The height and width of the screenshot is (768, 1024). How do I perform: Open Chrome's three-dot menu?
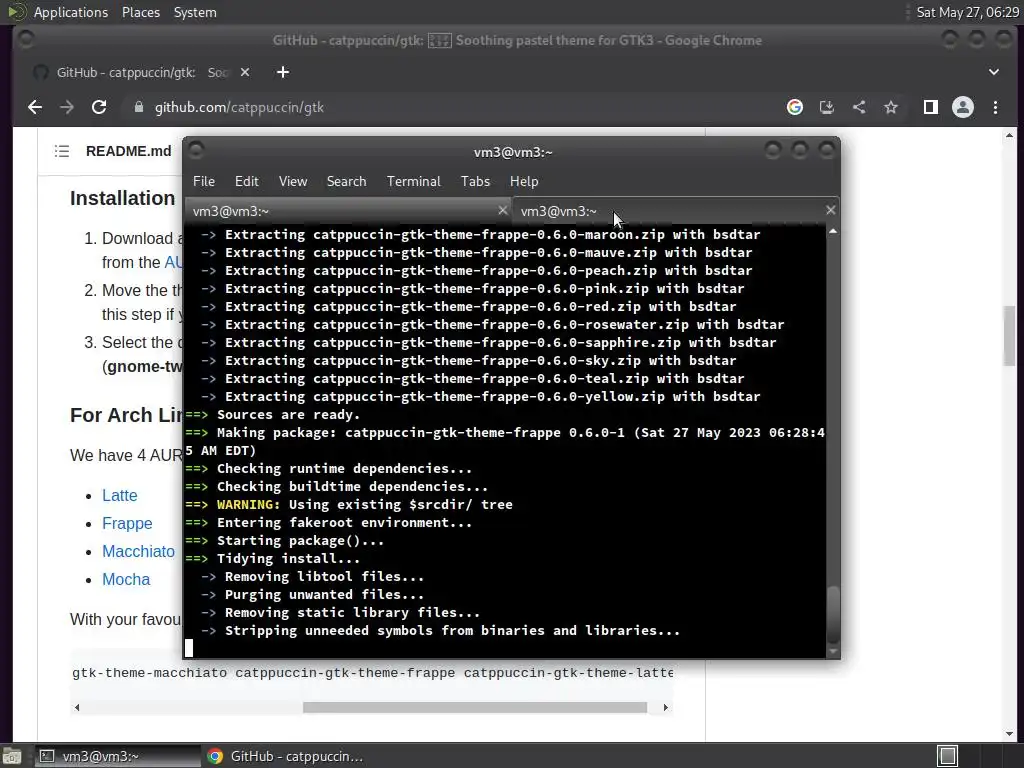[995, 108]
